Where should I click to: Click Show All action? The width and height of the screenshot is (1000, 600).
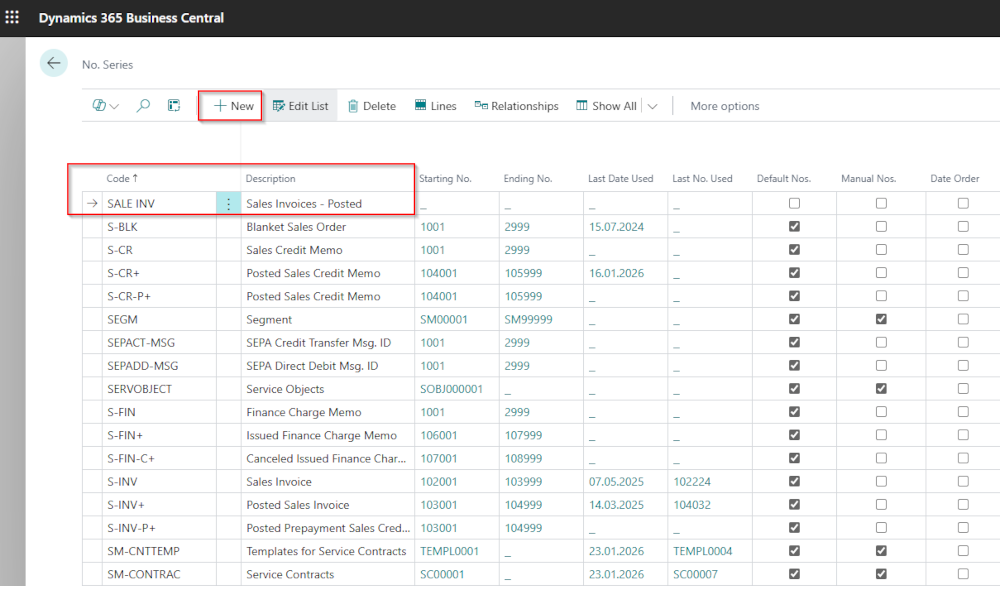tap(607, 106)
